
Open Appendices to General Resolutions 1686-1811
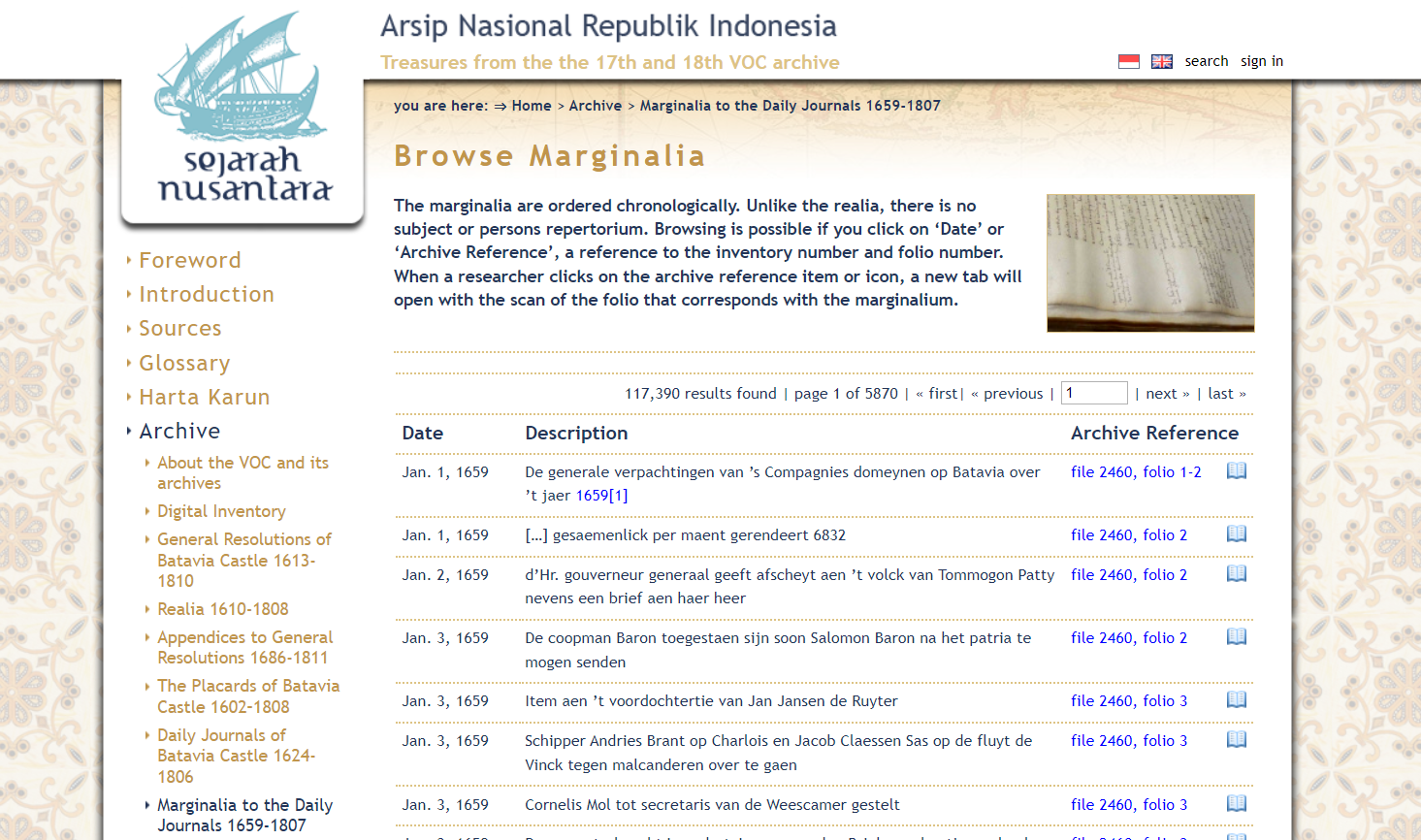tap(245, 647)
